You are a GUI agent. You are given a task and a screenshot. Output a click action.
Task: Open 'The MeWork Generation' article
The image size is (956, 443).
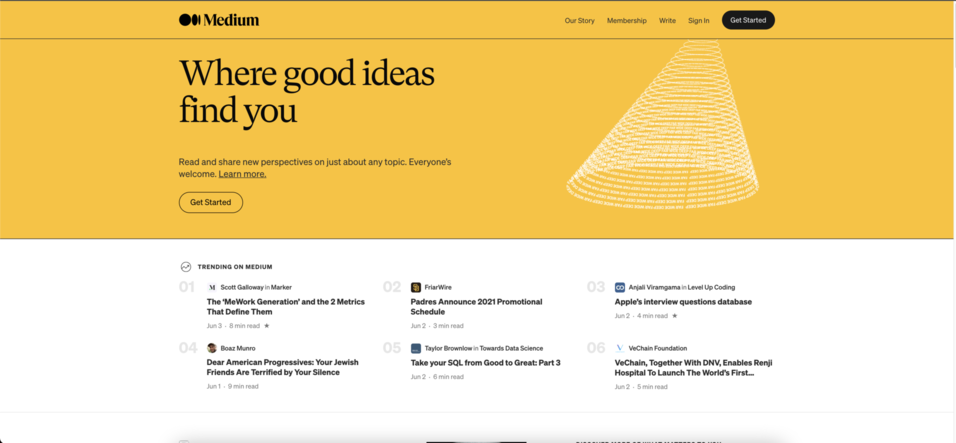pos(286,307)
